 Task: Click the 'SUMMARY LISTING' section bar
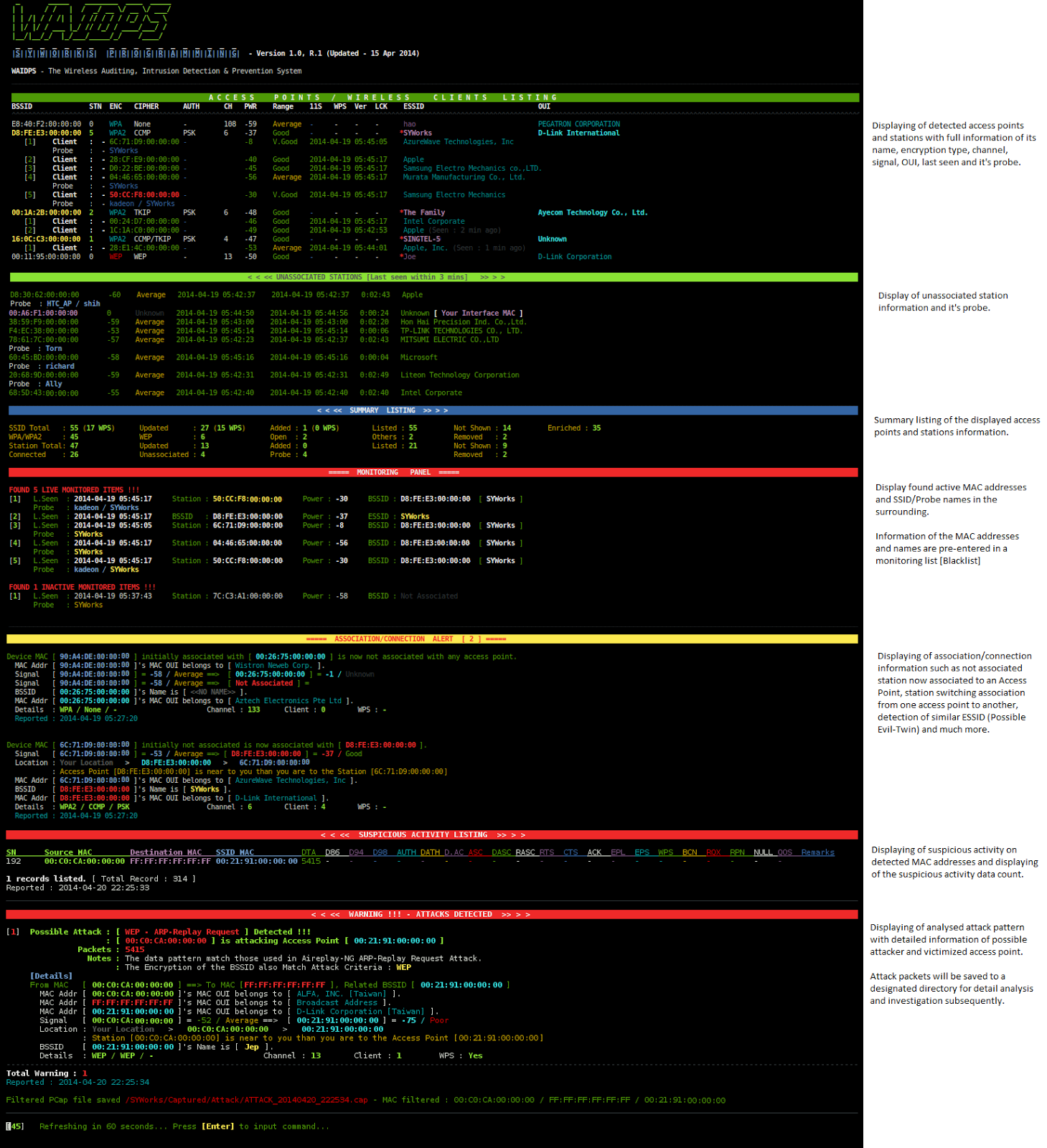click(433, 410)
